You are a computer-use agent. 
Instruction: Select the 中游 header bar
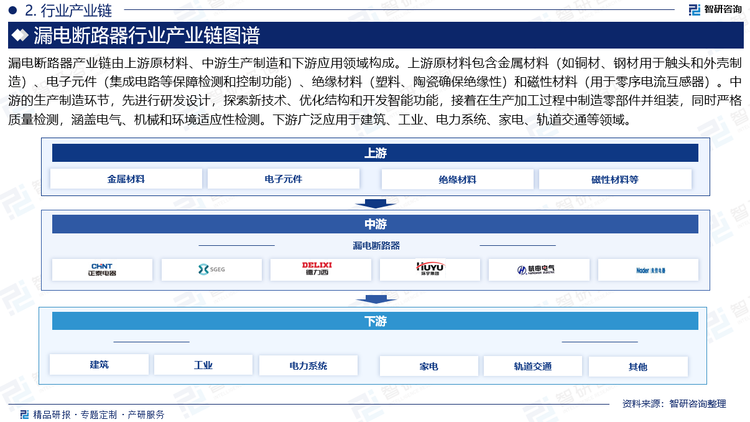[x=375, y=224]
